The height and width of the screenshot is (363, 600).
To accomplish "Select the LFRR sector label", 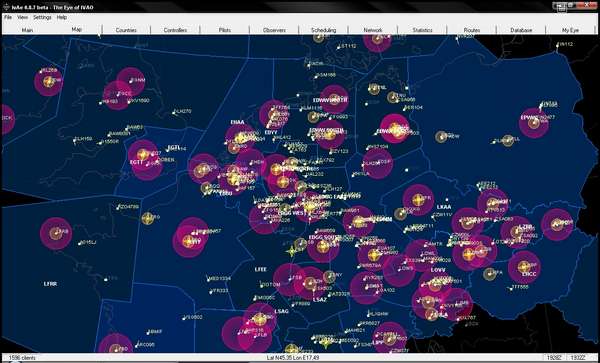I will point(51,284).
